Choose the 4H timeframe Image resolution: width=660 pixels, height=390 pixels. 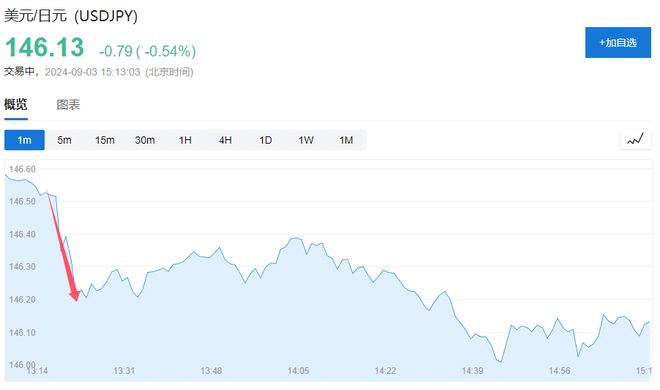(225, 140)
